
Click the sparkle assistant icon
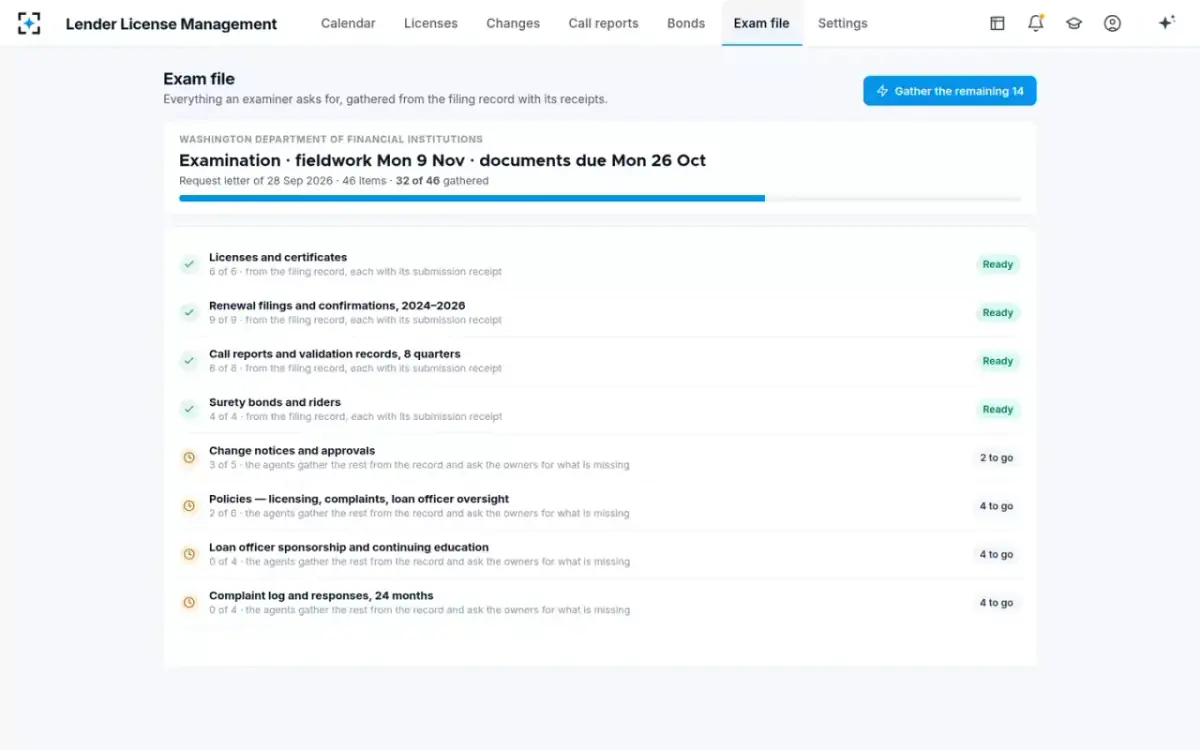[1166, 23]
